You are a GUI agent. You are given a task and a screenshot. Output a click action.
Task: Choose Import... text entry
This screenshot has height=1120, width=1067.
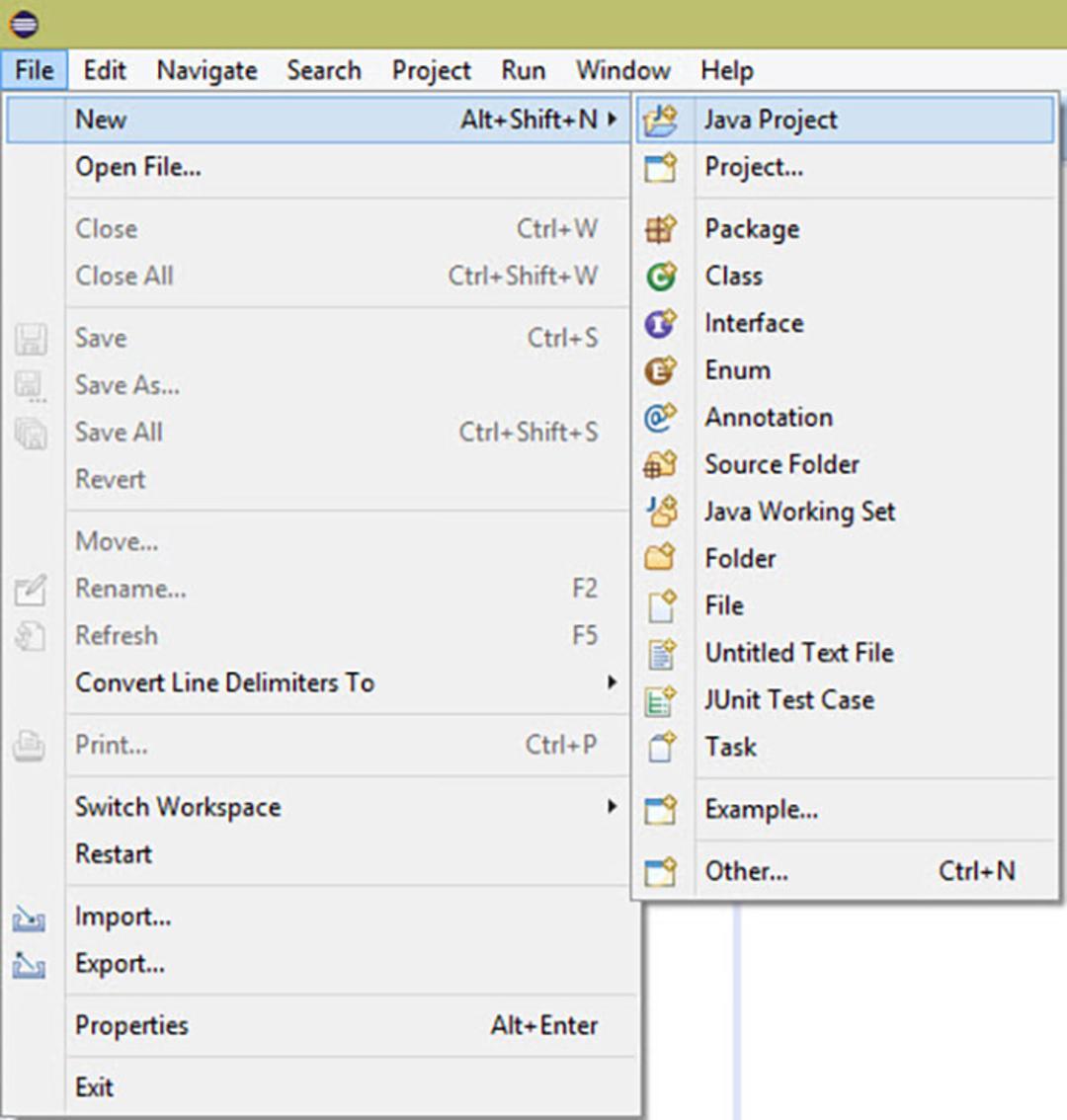tap(123, 918)
